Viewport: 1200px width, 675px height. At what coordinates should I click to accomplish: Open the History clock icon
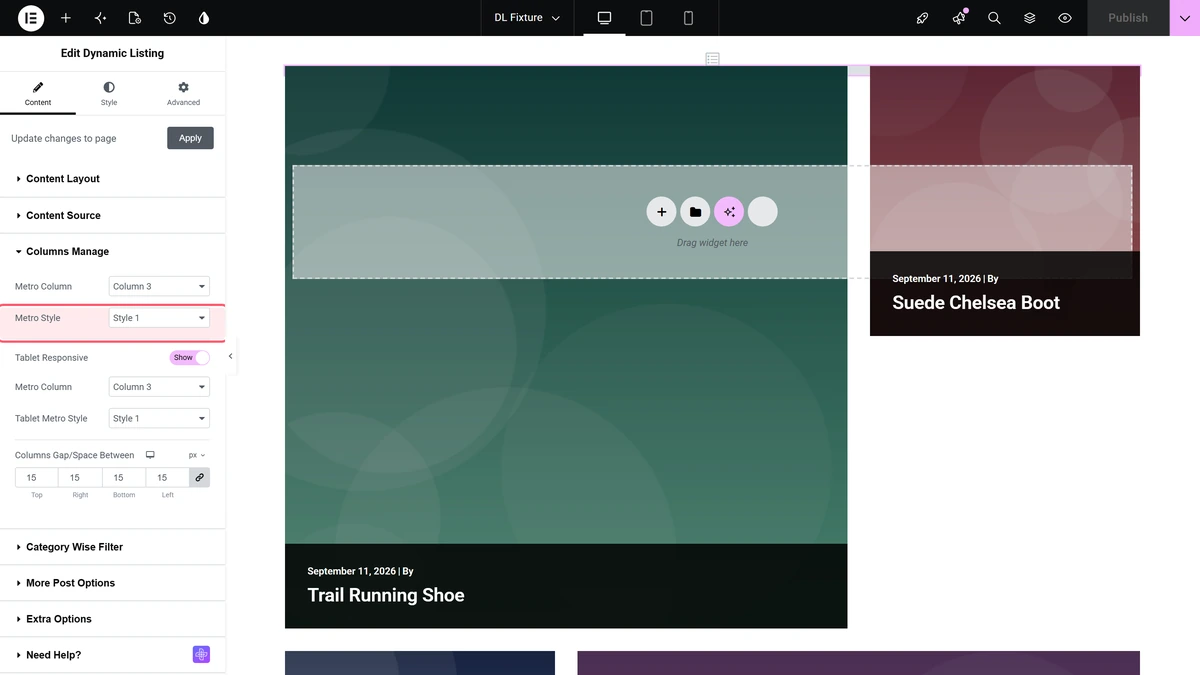point(170,18)
